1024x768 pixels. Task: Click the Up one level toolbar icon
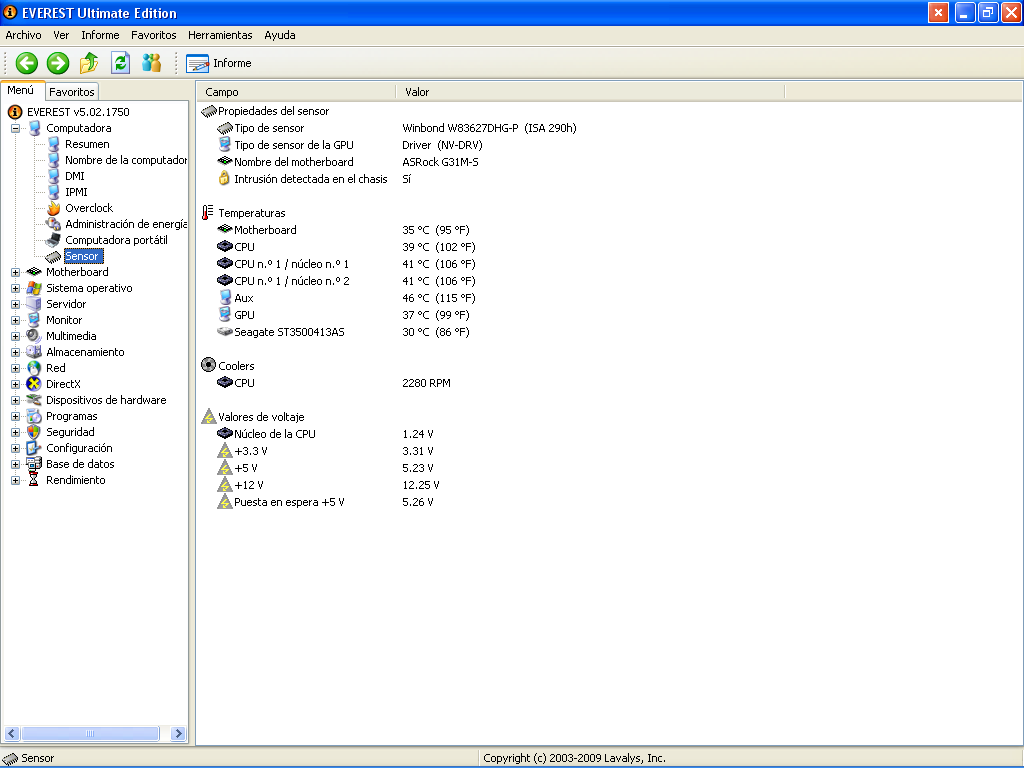coord(89,63)
